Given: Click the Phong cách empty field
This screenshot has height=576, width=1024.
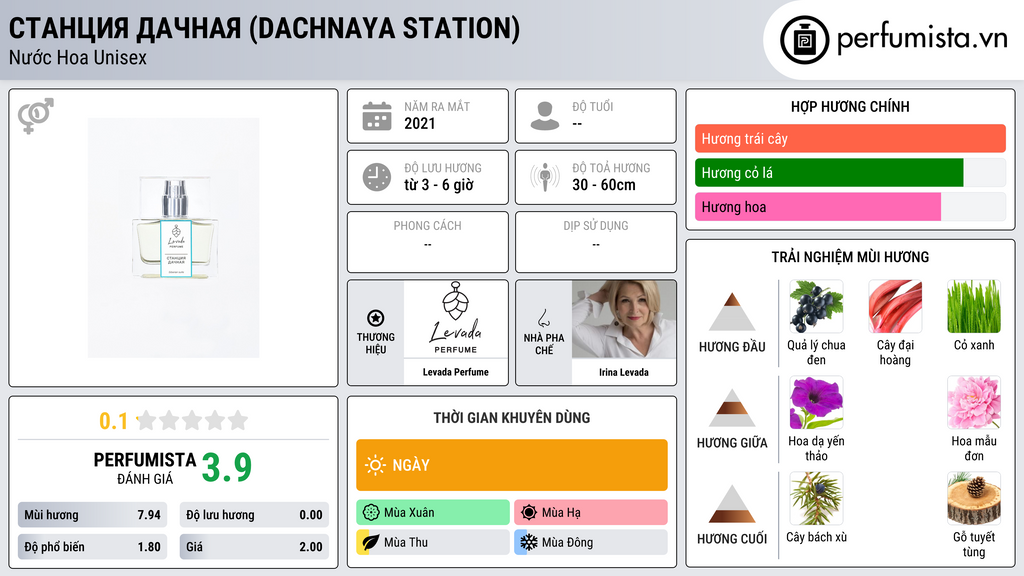Looking at the screenshot, I should click(x=428, y=242).
